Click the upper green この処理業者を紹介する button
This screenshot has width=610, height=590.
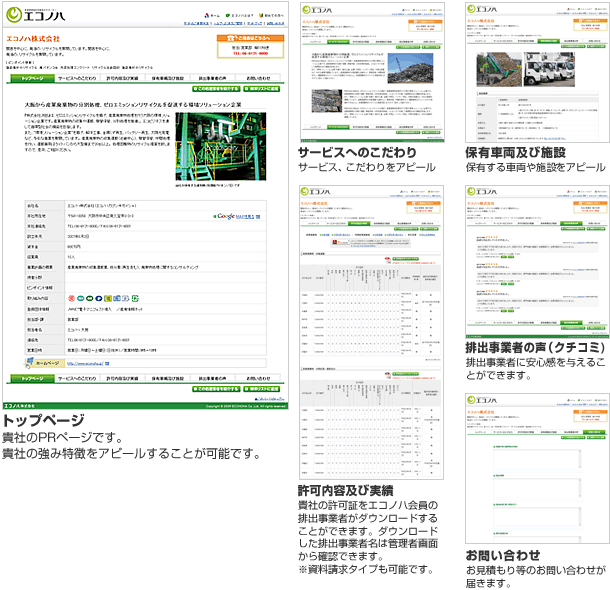coord(216,89)
